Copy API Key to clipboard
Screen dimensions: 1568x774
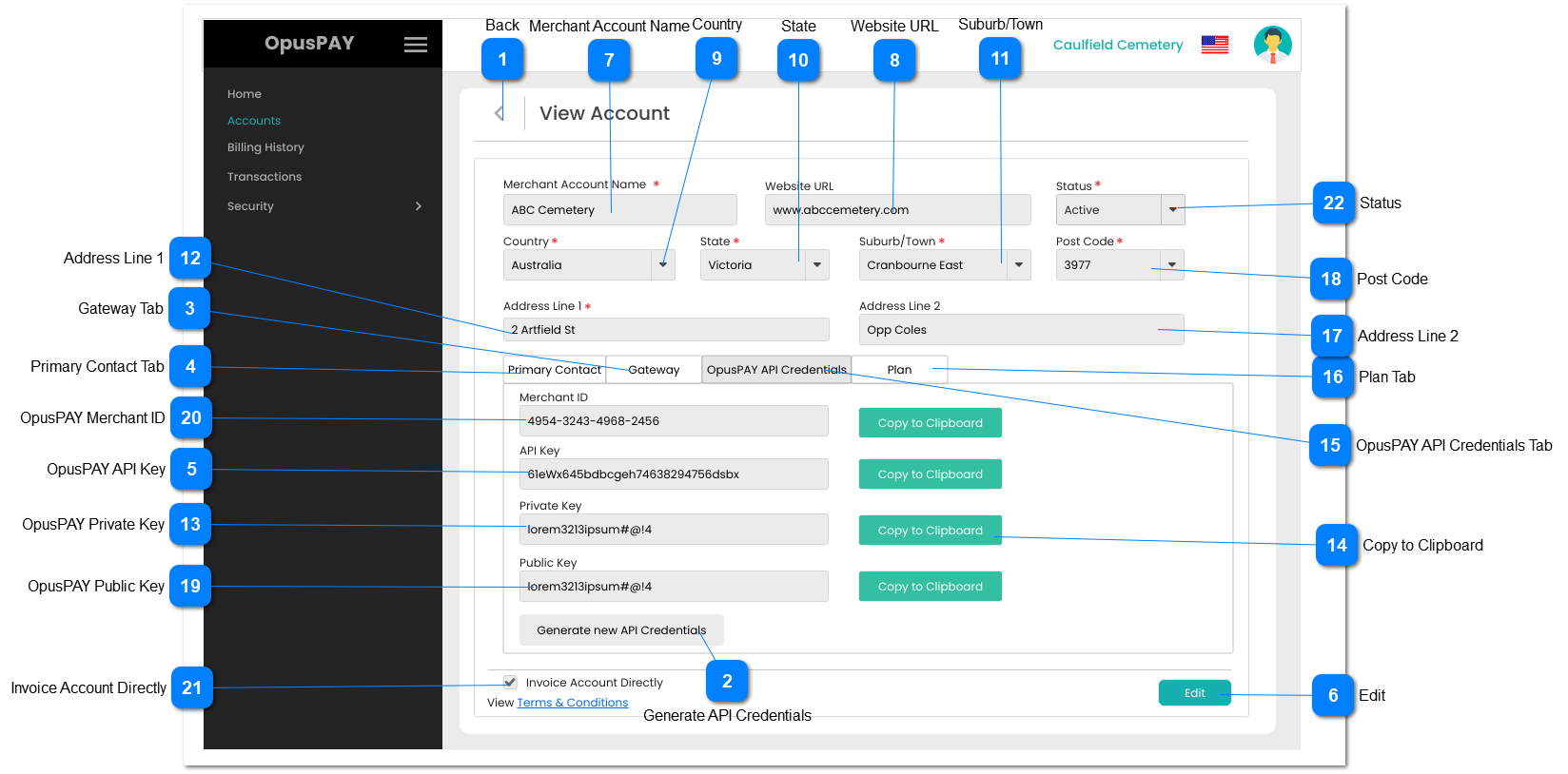click(930, 474)
